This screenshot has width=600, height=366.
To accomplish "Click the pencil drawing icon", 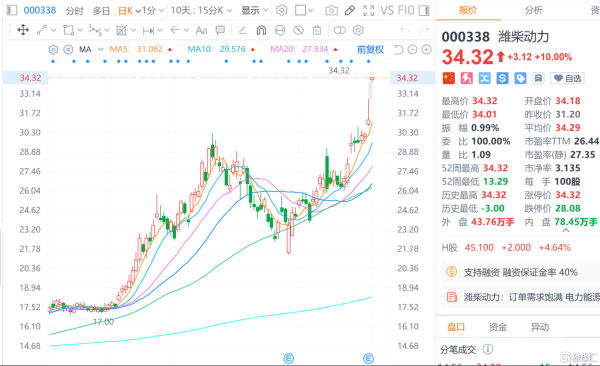I will pos(350,10).
